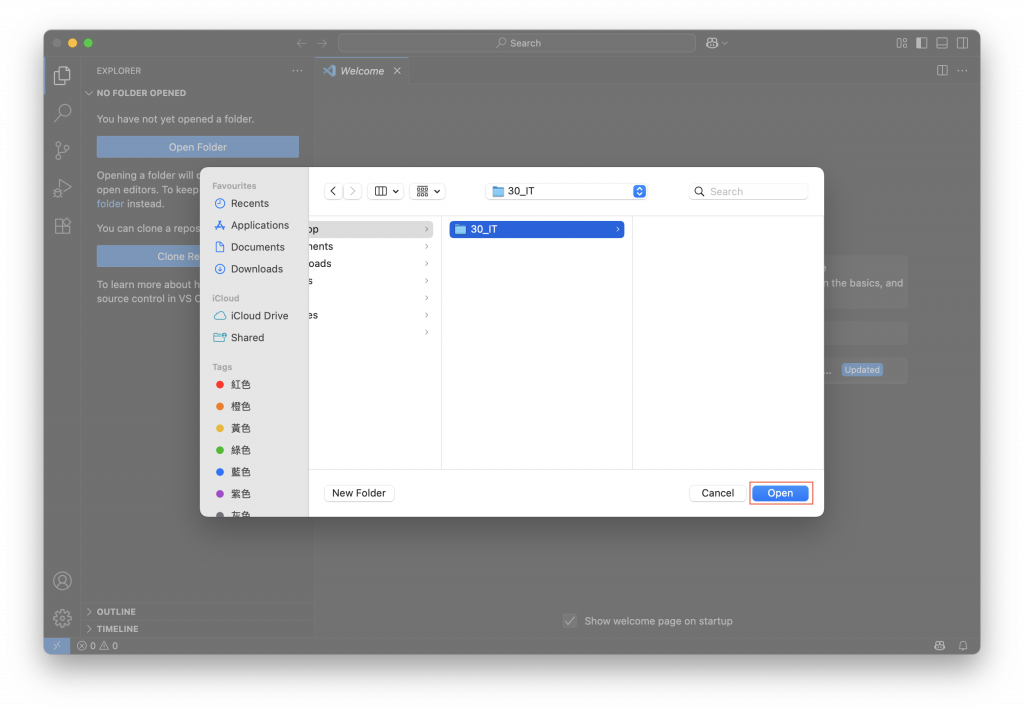Confirm with the Open button
1024x712 pixels.
coord(780,493)
